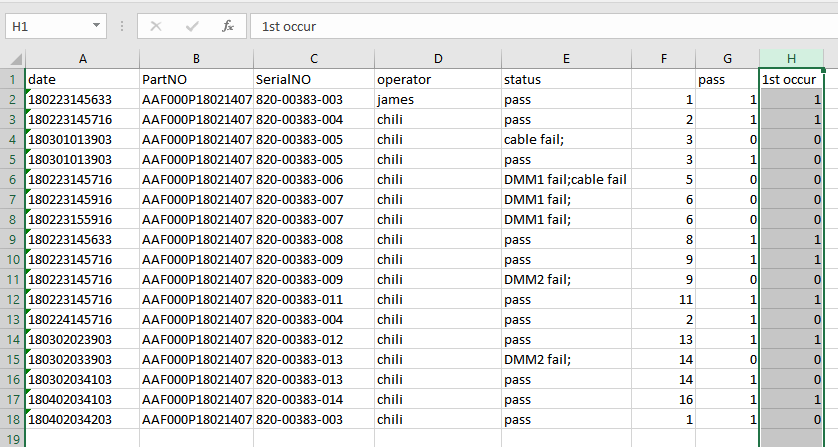
Task: Click the 'PartNO' header cell
Action: (196, 80)
